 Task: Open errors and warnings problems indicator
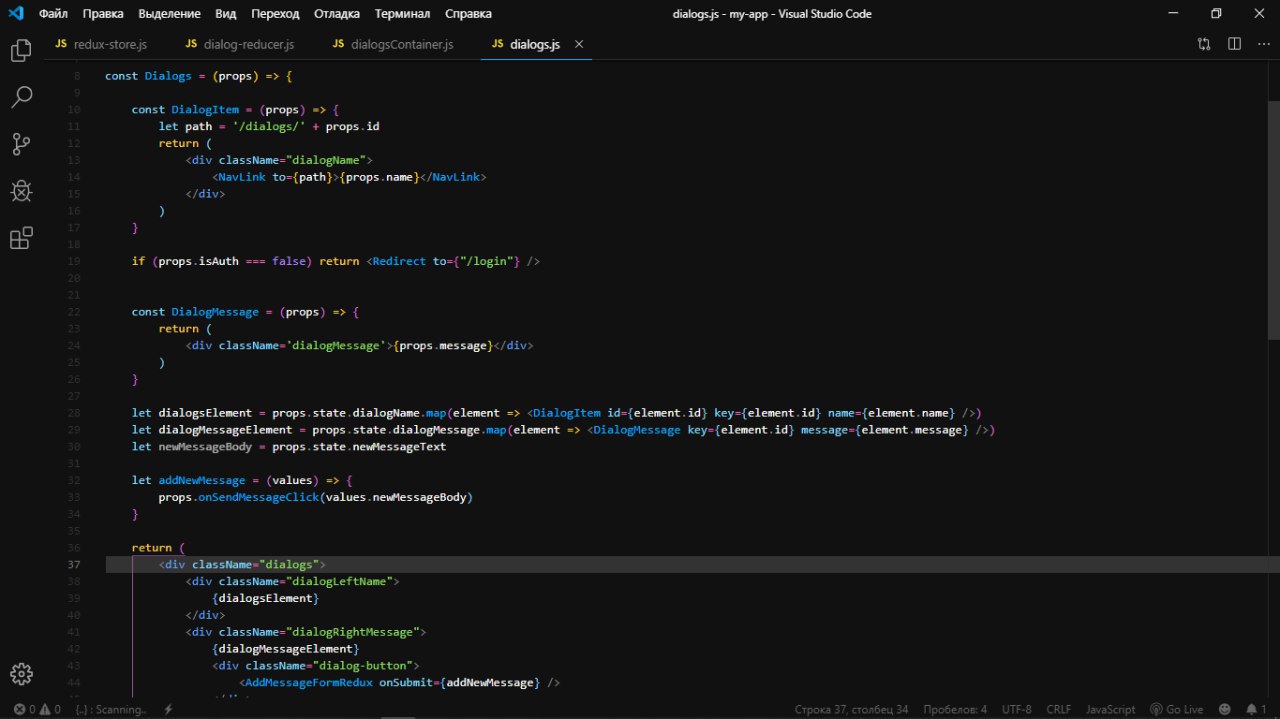pyautogui.click(x=37, y=709)
